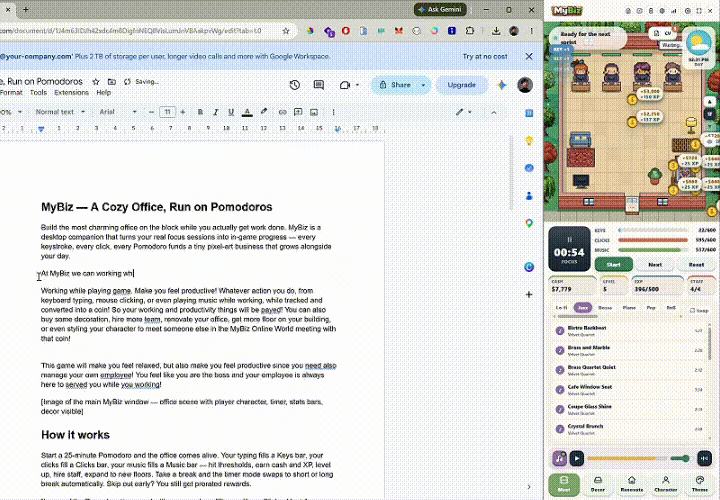Bookmark the page with the star icon
This screenshot has width=720, height=500.
tap(286, 31)
